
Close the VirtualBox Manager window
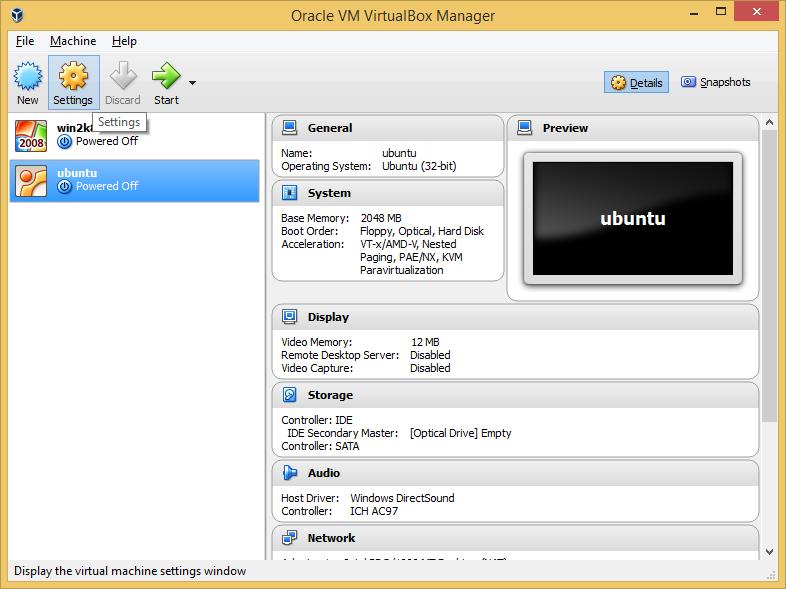[756, 12]
